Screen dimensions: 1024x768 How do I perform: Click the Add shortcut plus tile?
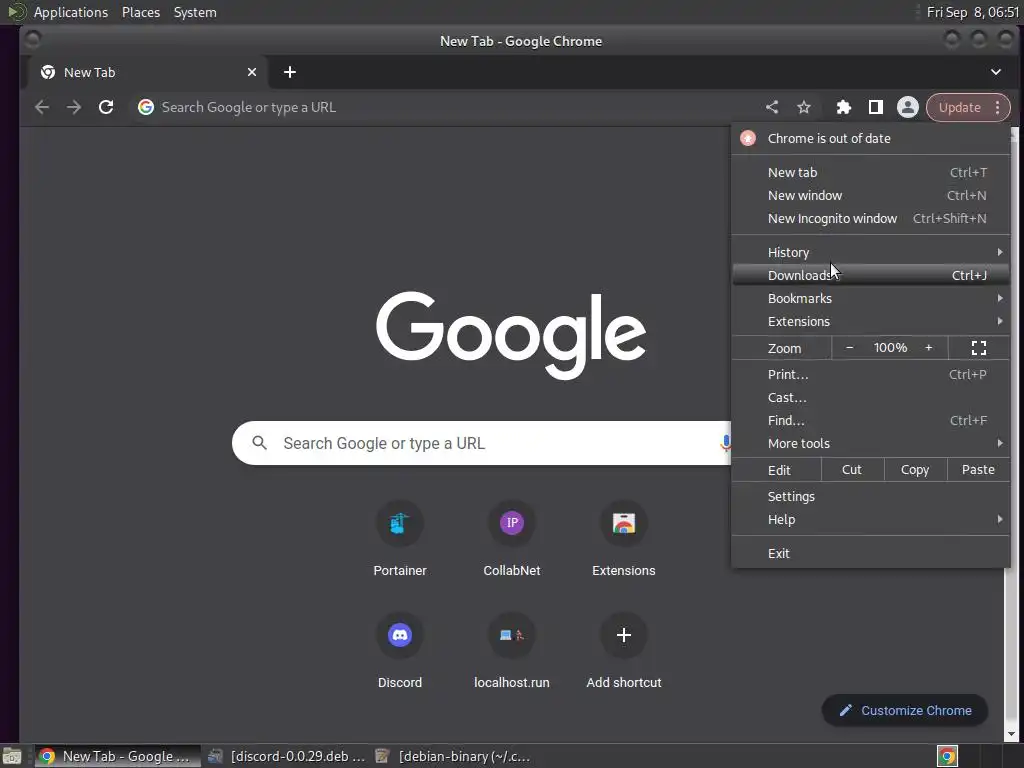point(624,635)
